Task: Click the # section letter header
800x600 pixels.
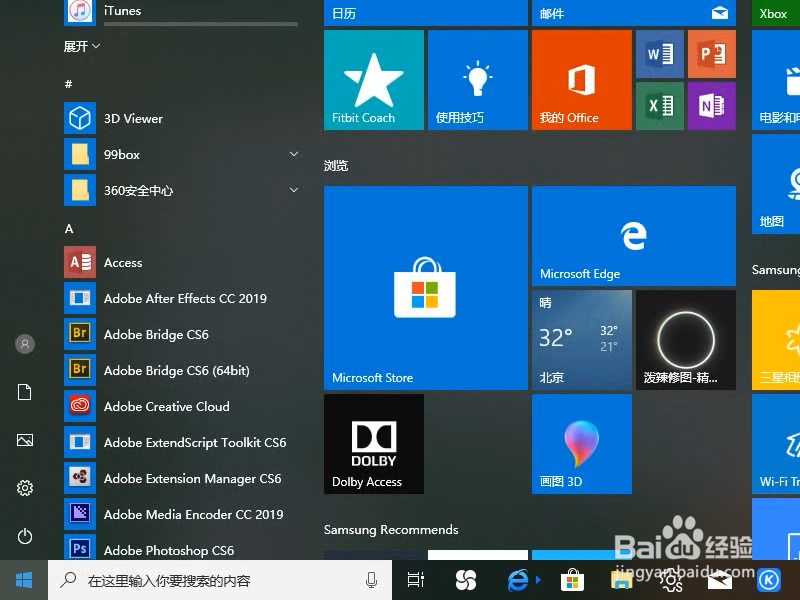Action: (68, 84)
